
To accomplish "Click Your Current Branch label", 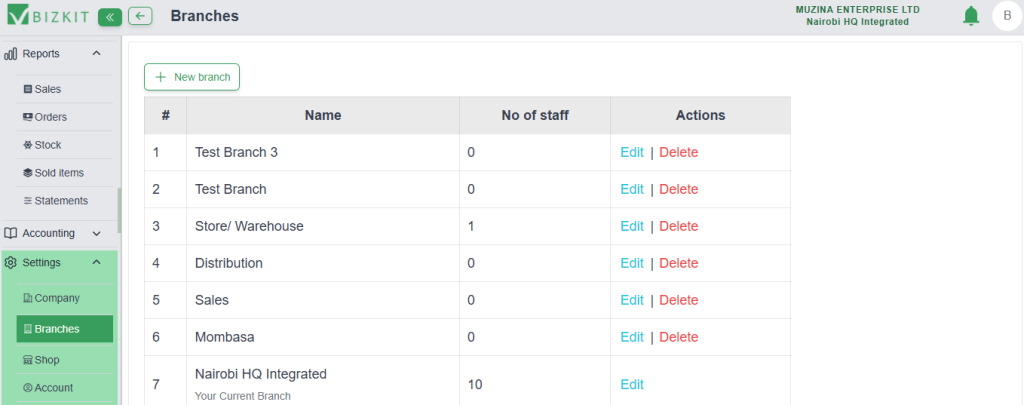I will tap(242, 396).
